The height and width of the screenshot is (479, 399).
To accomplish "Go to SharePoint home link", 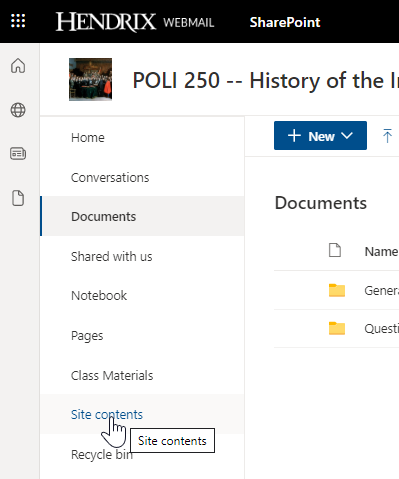I will click(x=285, y=22).
